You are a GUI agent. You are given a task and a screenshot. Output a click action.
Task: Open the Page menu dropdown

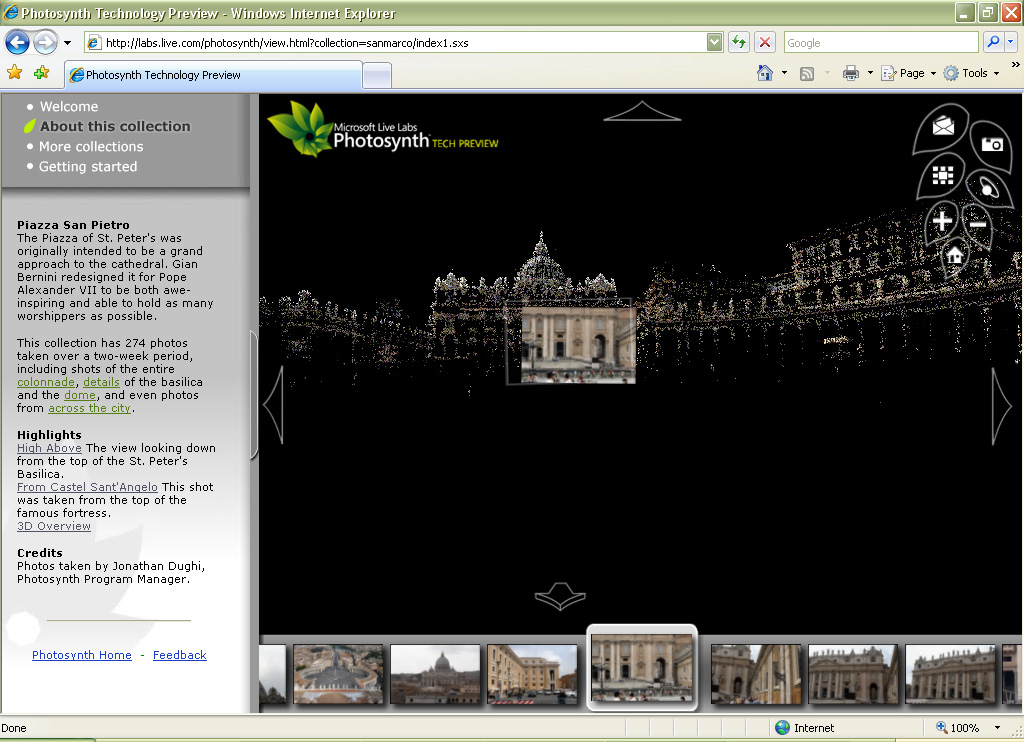[x=909, y=73]
